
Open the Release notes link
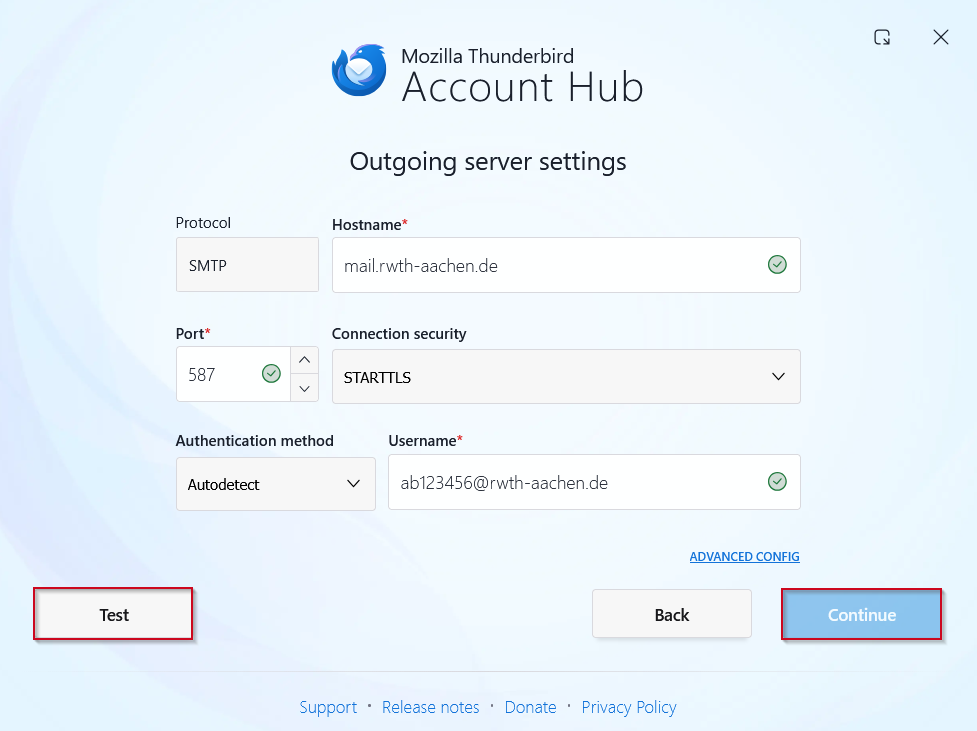(x=431, y=707)
